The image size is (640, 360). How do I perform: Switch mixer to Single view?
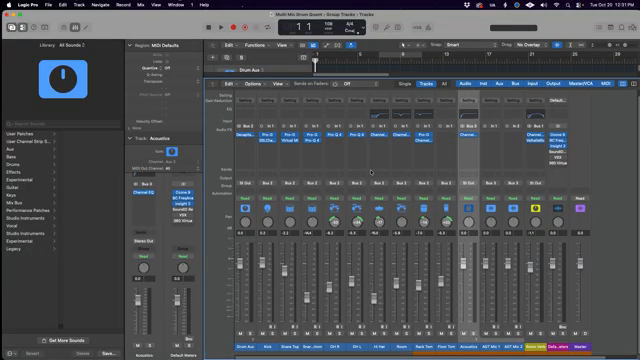pos(404,84)
